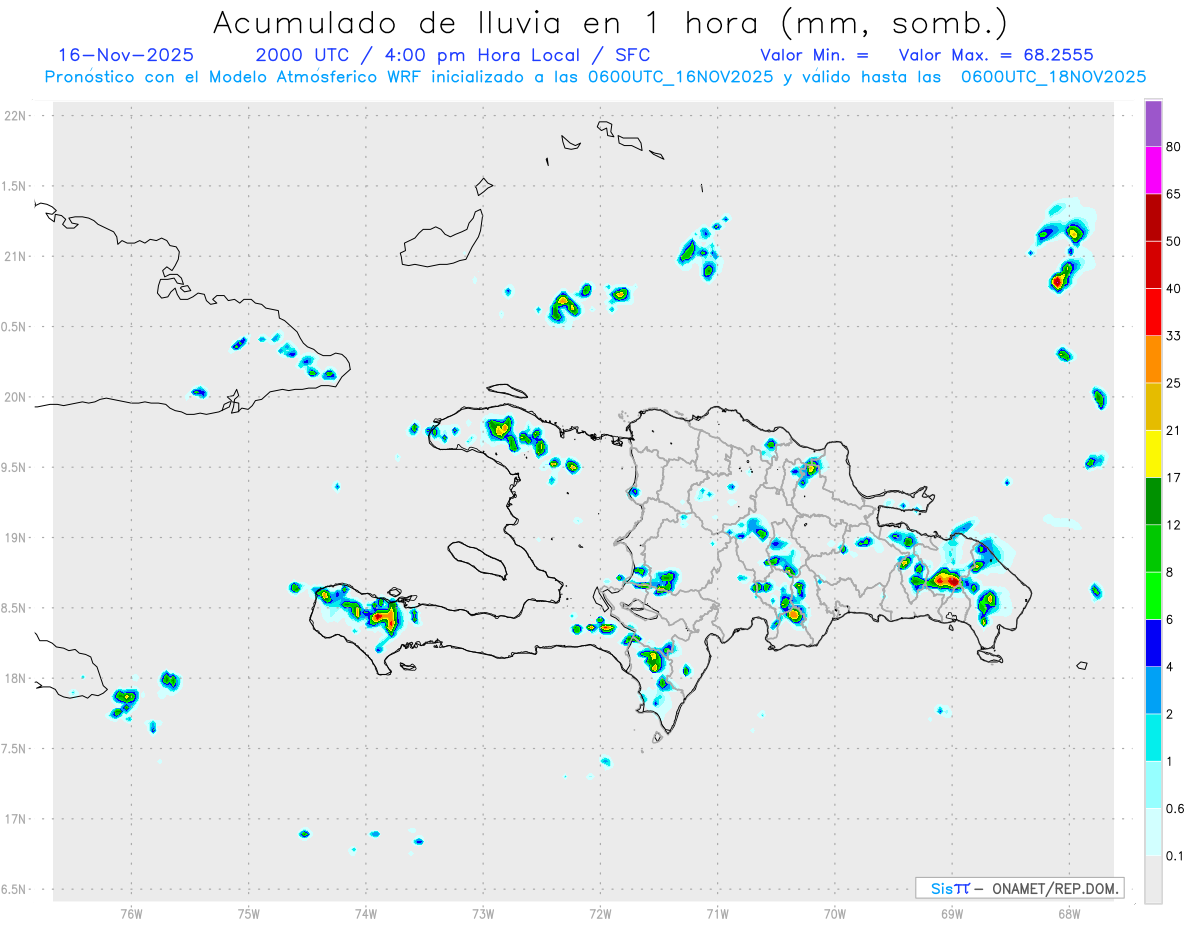Click the legend value '0.6'
Viewport: 1200px width, 927px height.
(1176, 809)
